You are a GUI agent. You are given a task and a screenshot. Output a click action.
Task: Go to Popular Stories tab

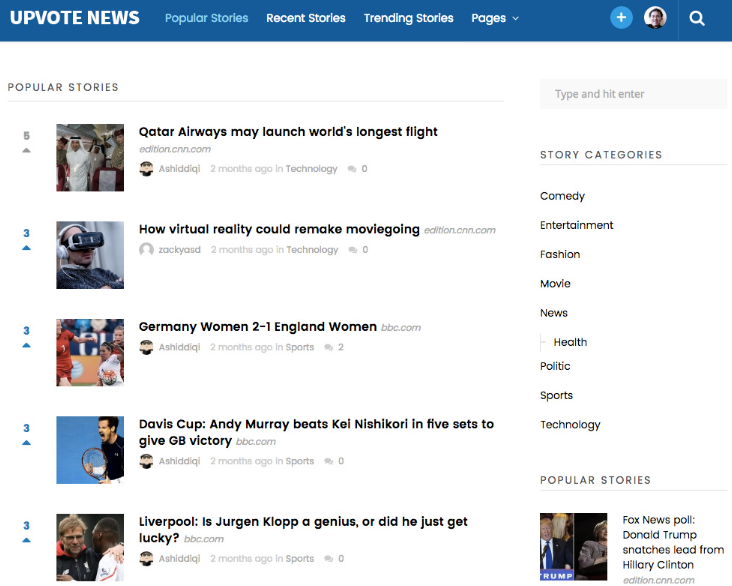206,18
